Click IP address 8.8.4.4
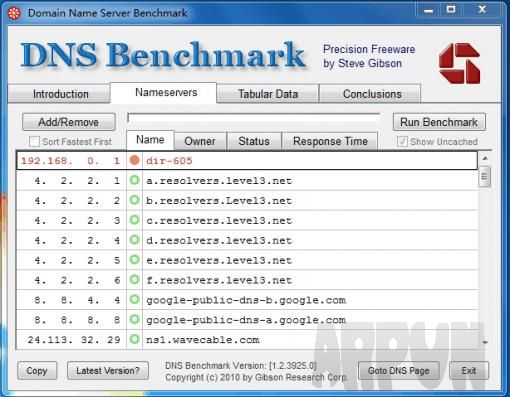The image size is (510, 397). (77, 300)
